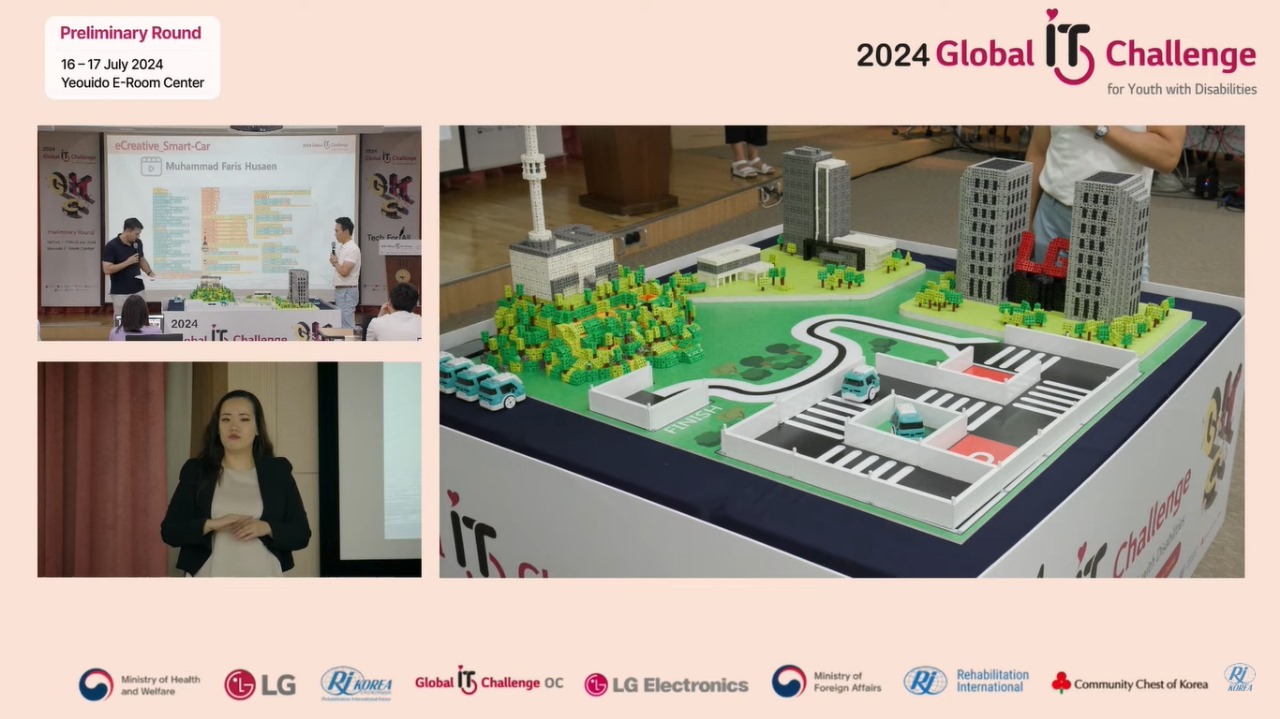Click the main model city camera feed
This screenshot has height=719, width=1280.
(842, 351)
